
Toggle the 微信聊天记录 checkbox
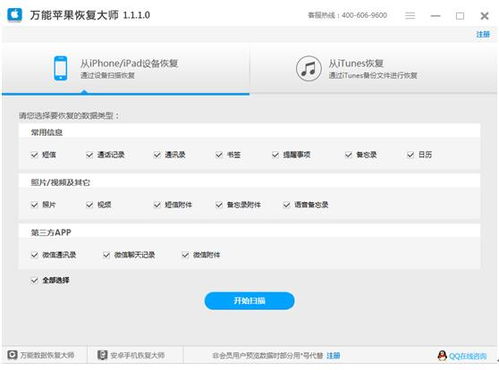click(106, 255)
